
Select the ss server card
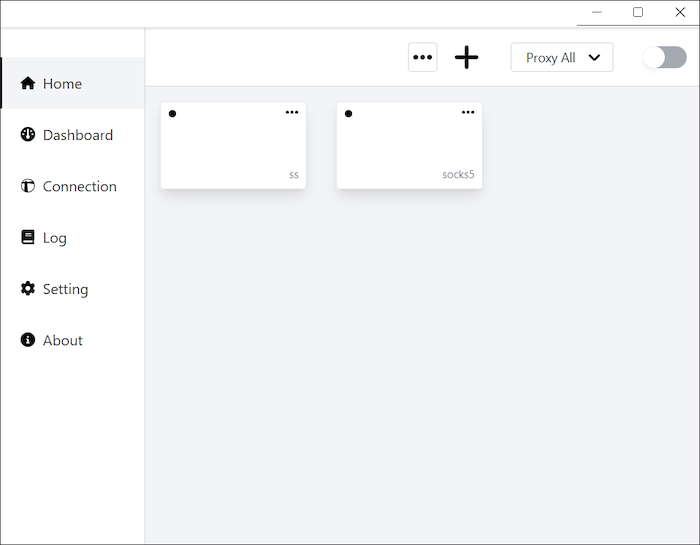(x=233, y=150)
